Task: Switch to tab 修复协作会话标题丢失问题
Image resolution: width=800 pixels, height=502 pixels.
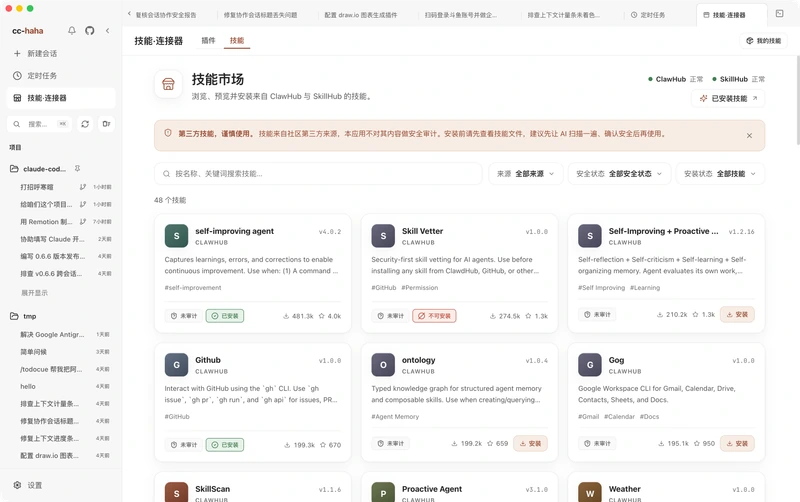Action: point(260,15)
